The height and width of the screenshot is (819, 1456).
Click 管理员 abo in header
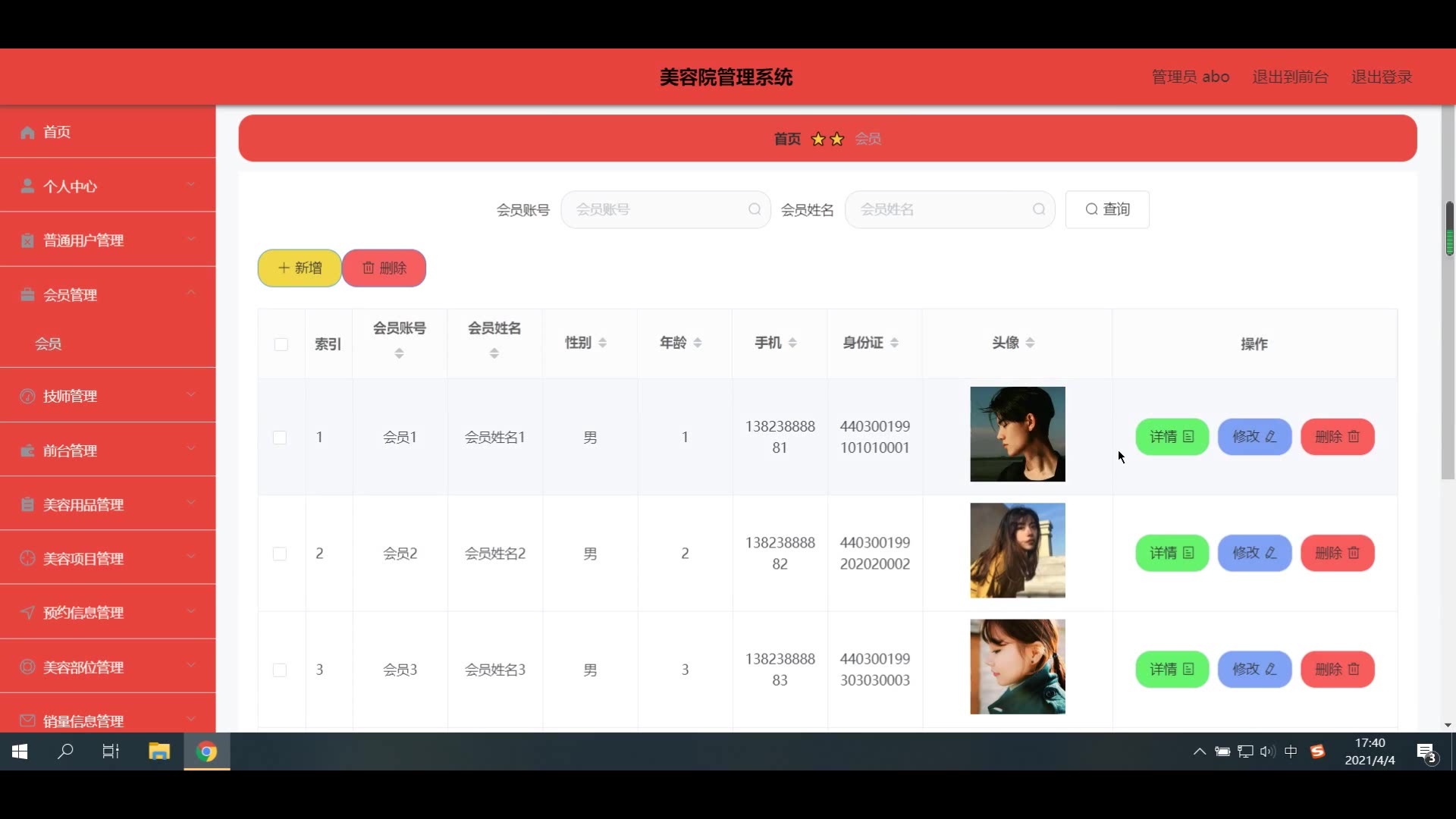1191,77
